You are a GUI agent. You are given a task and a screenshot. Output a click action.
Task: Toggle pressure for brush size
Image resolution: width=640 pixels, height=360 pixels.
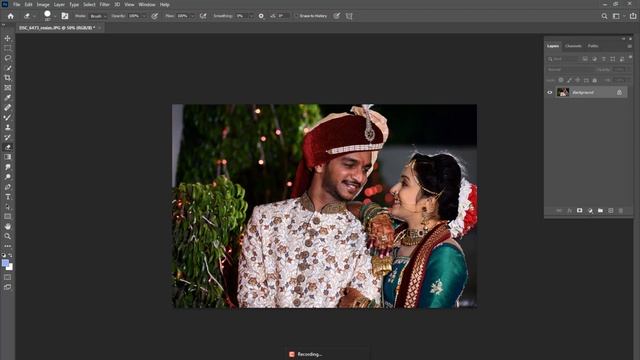tap(336, 16)
